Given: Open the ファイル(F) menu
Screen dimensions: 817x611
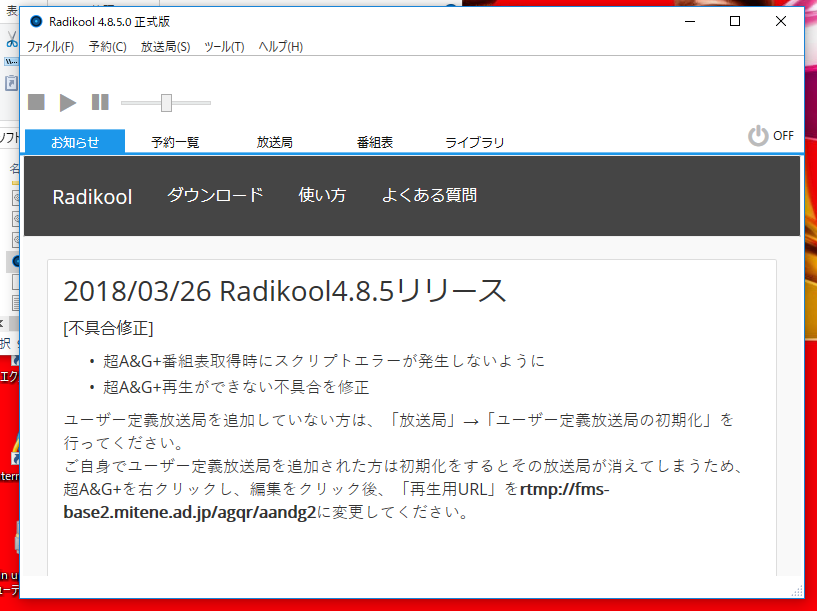Looking at the screenshot, I should tap(50, 47).
